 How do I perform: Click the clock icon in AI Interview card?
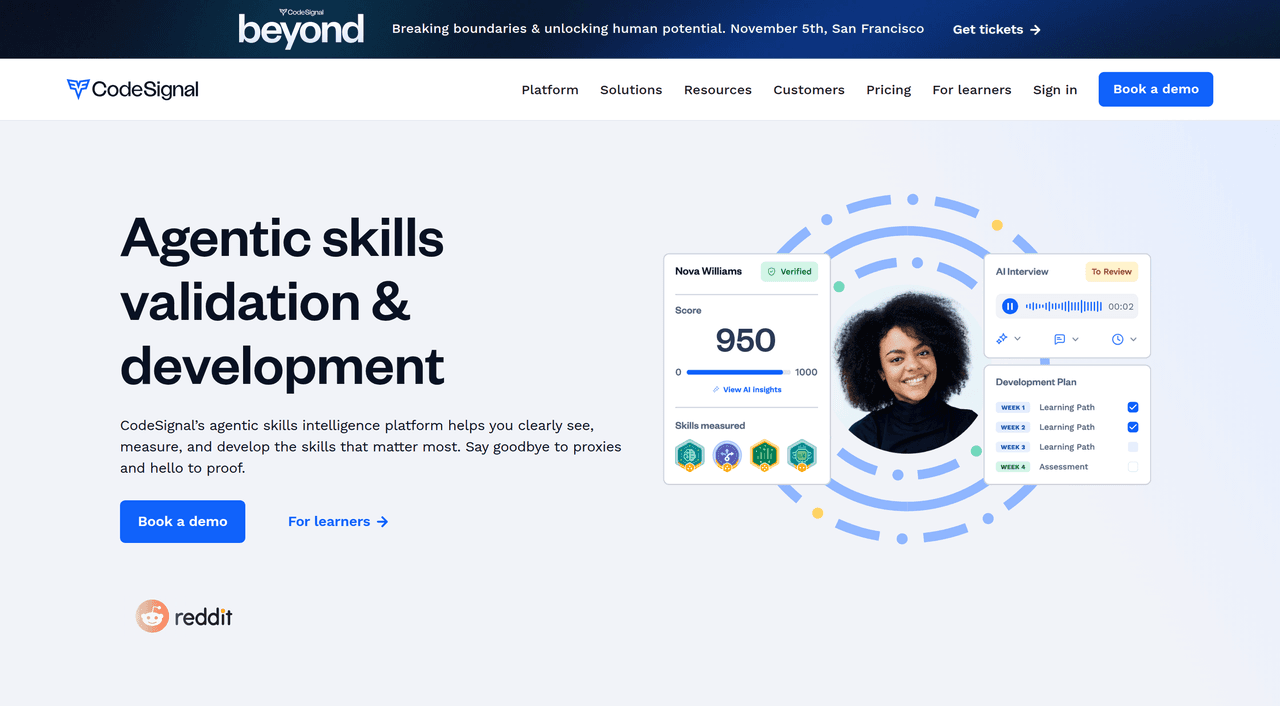(x=1118, y=339)
